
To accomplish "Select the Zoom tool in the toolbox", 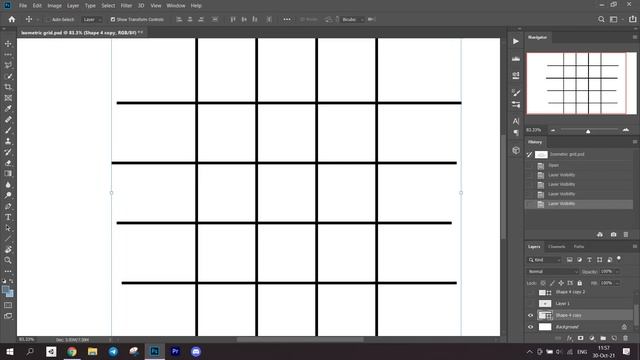I will (x=8, y=260).
